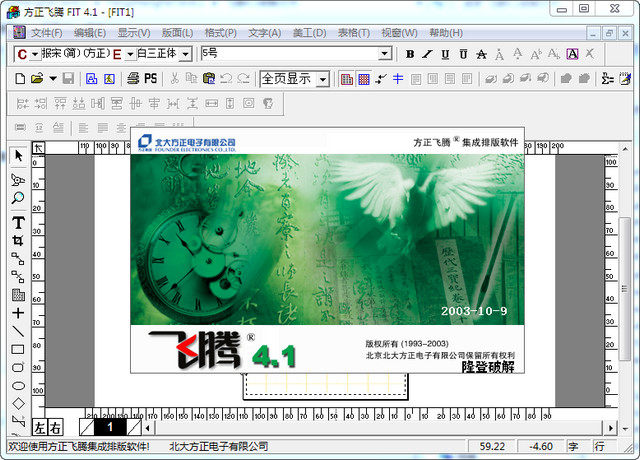This screenshot has width=640, height=460.
Task: Click the vertical scrollbar down arrow
Action: pyautogui.click(x=624, y=429)
